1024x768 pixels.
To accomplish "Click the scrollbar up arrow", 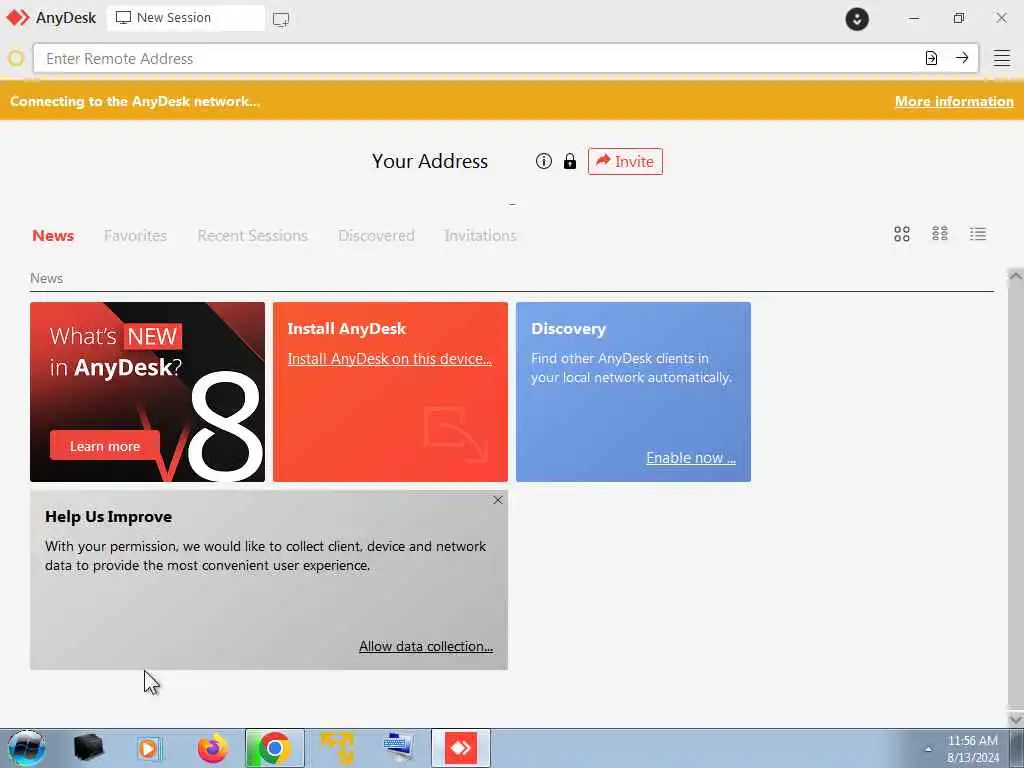I will tap(1016, 276).
